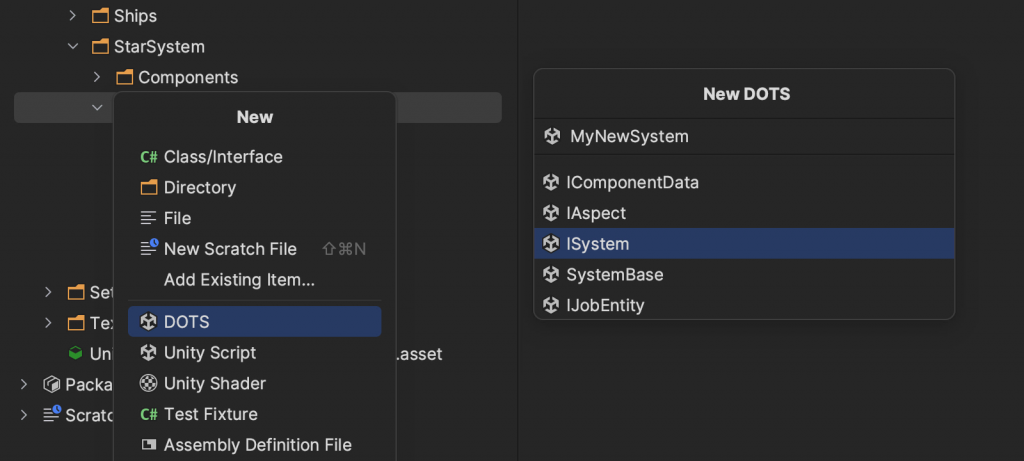Click the Unity icon next to IComponentData

(550, 183)
